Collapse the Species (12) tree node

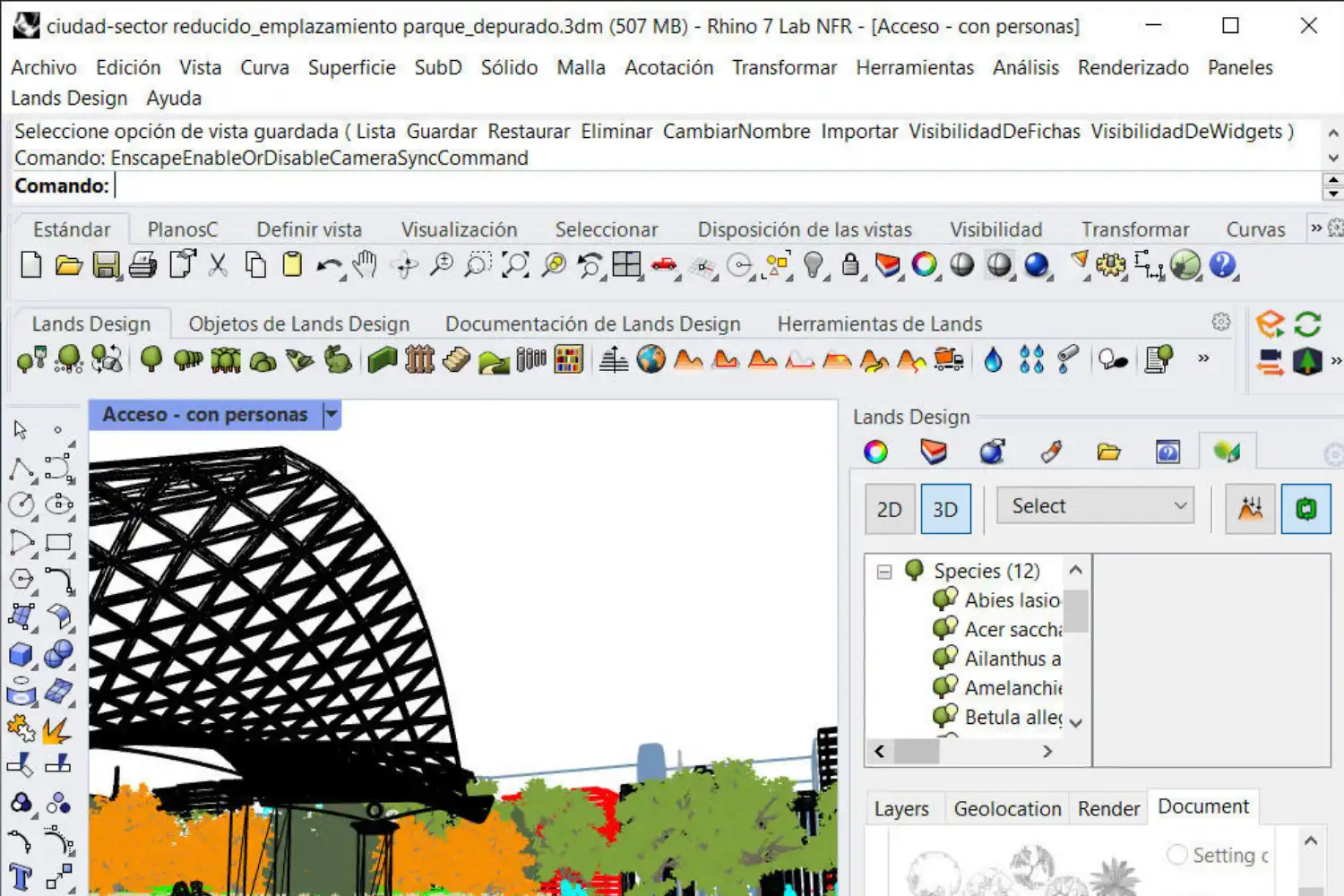click(x=884, y=572)
